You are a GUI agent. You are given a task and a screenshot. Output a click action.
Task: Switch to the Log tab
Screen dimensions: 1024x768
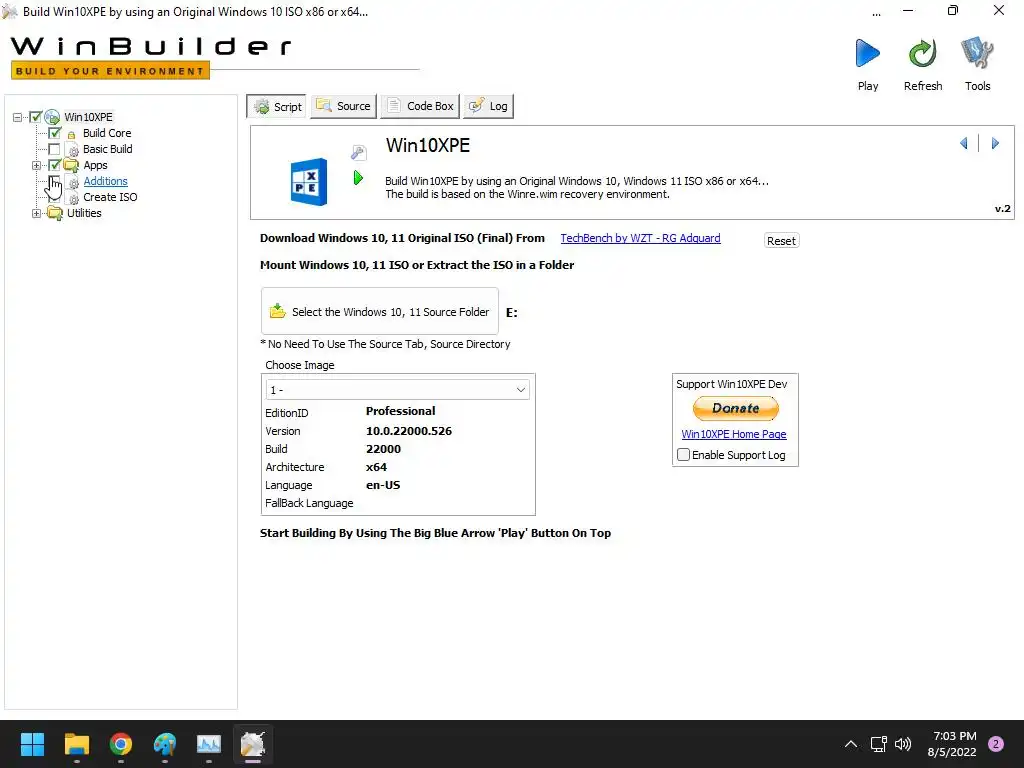488,106
